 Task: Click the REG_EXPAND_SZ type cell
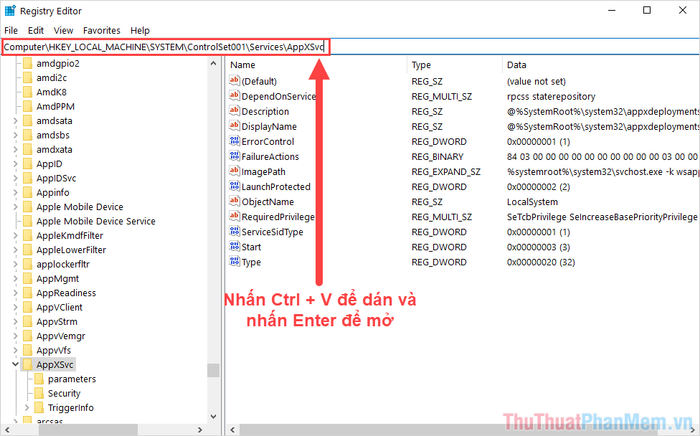tap(446, 171)
